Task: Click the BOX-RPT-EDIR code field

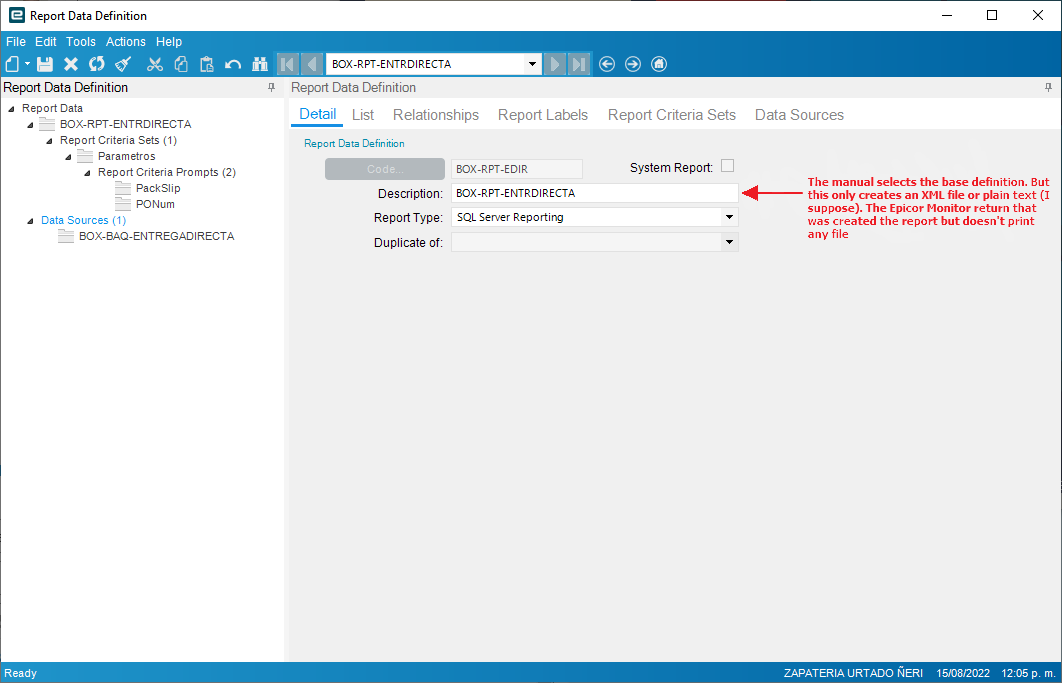Action: [517, 169]
